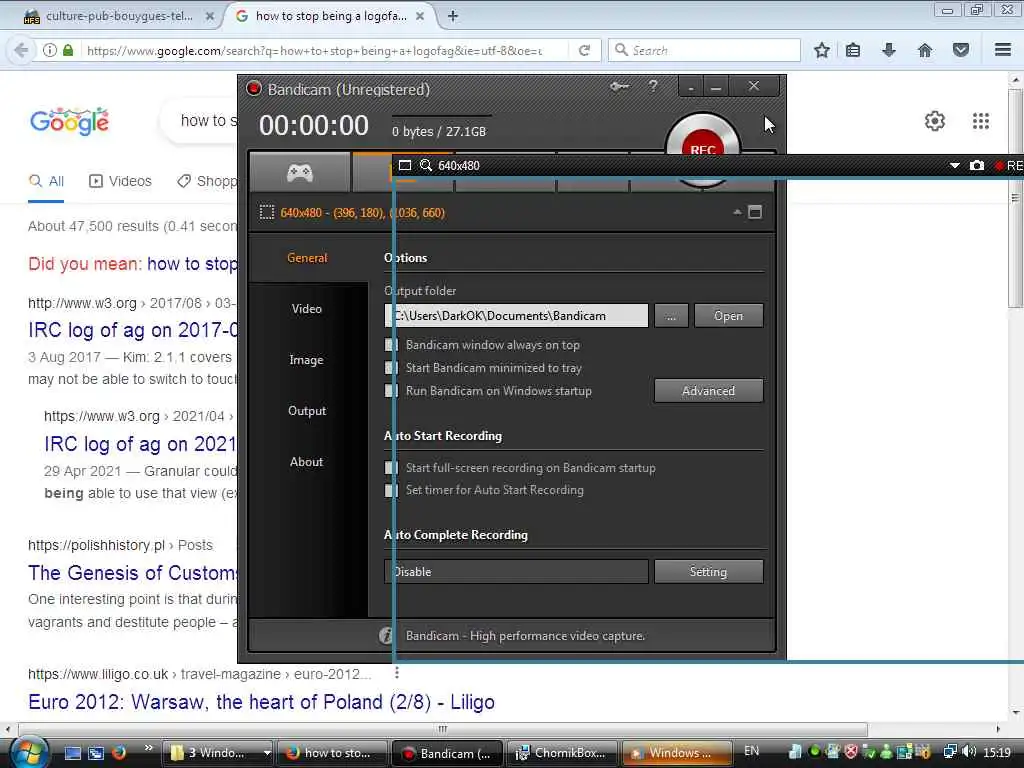Toggle Set timer for Auto Start Recording
Screen dimensions: 1024x768
391,490
